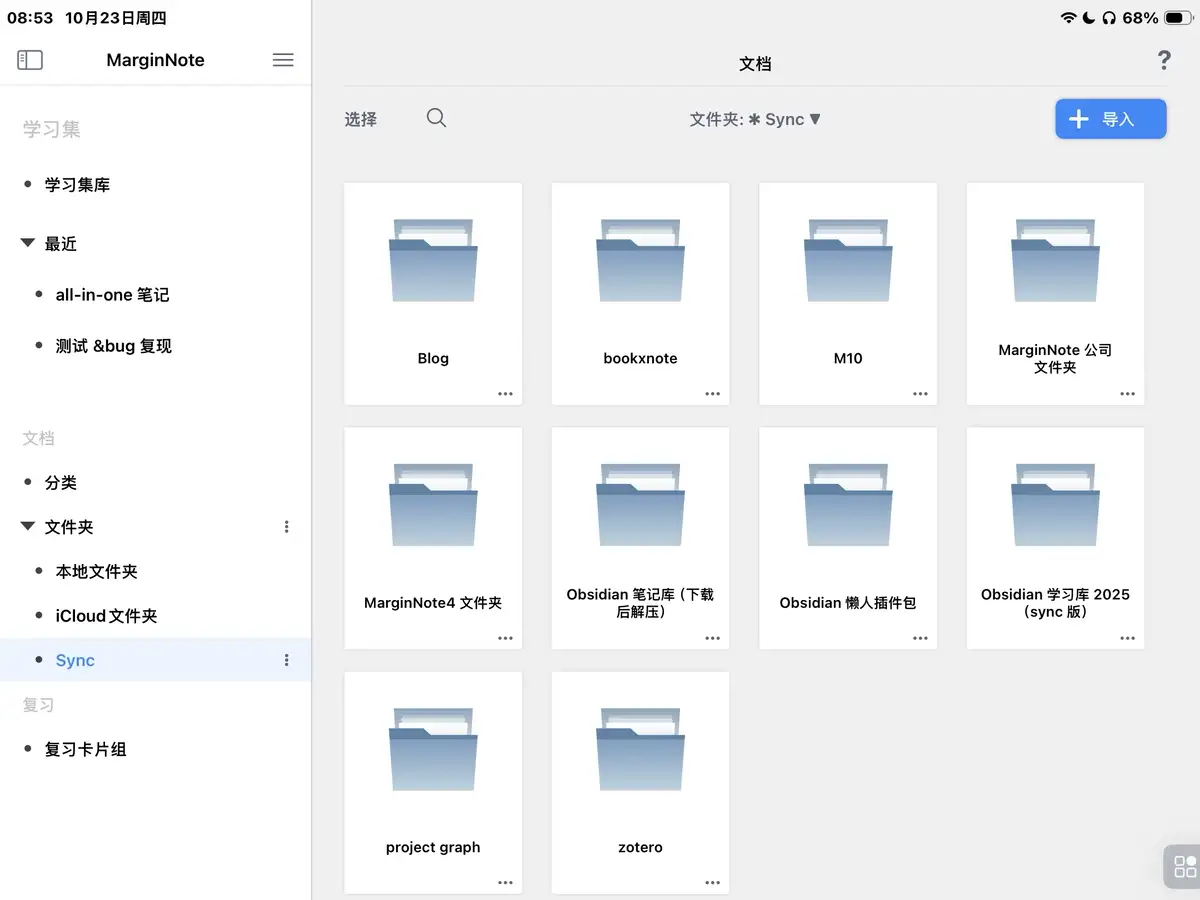Open the Obsidian 笔记库 folder icon
The image size is (1200, 900).
(x=640, y=505)
